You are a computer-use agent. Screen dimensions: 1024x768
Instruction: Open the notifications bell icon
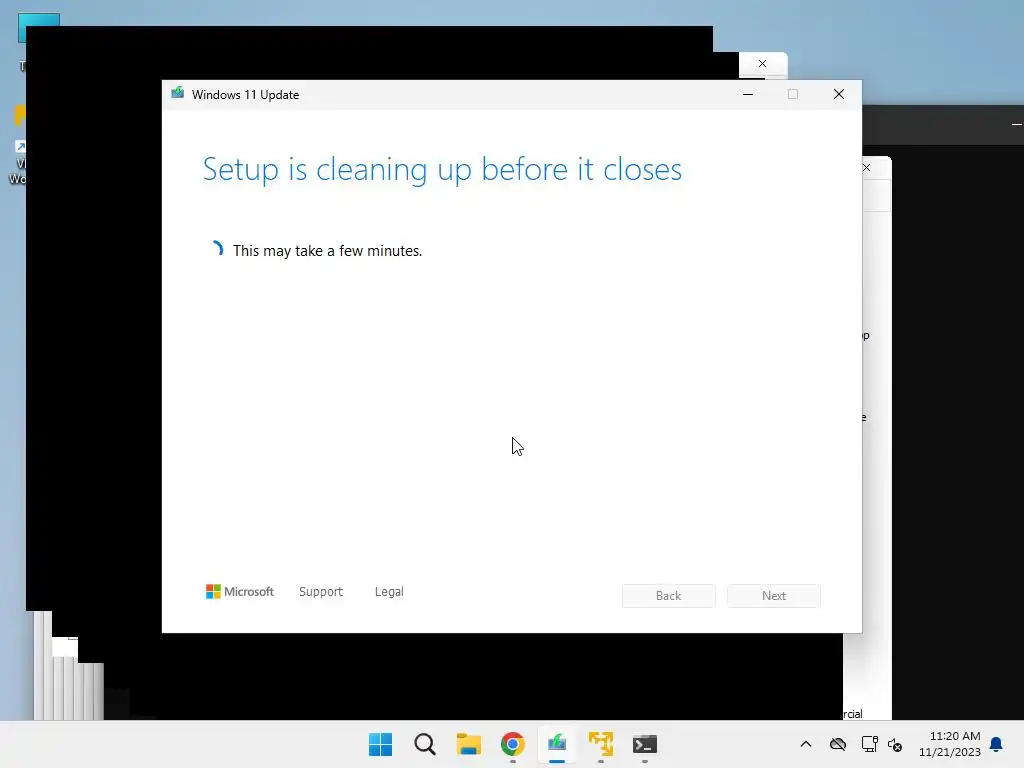tap(996, 744)
